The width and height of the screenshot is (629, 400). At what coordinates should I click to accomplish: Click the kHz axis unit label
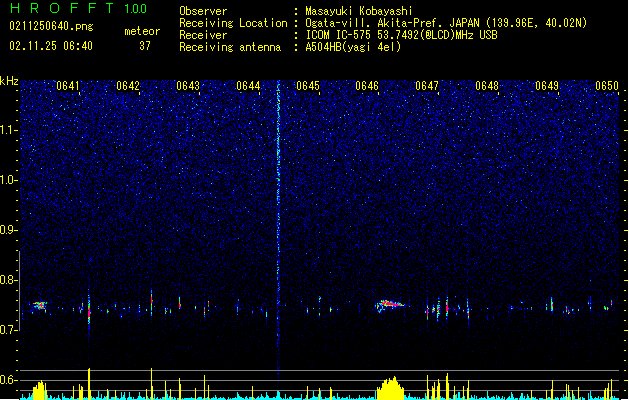tap(9, 81)
